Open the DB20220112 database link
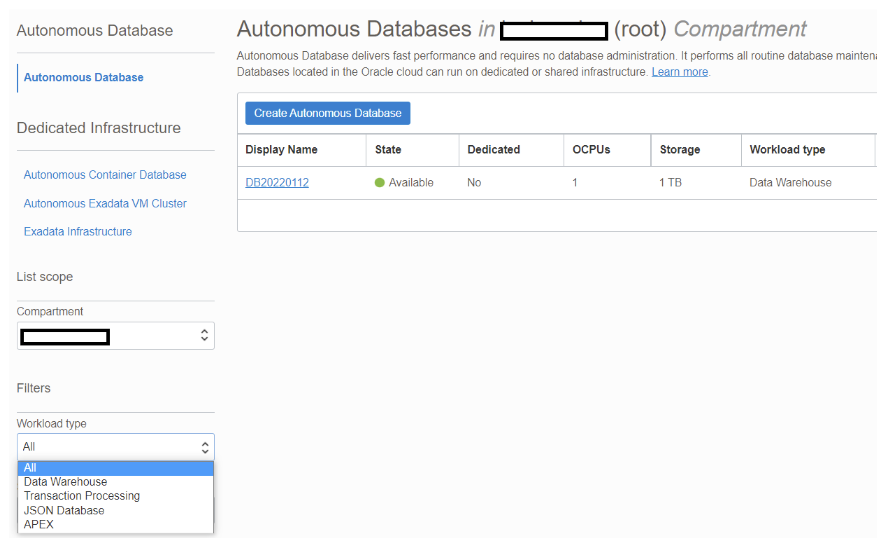 point(277,183)
